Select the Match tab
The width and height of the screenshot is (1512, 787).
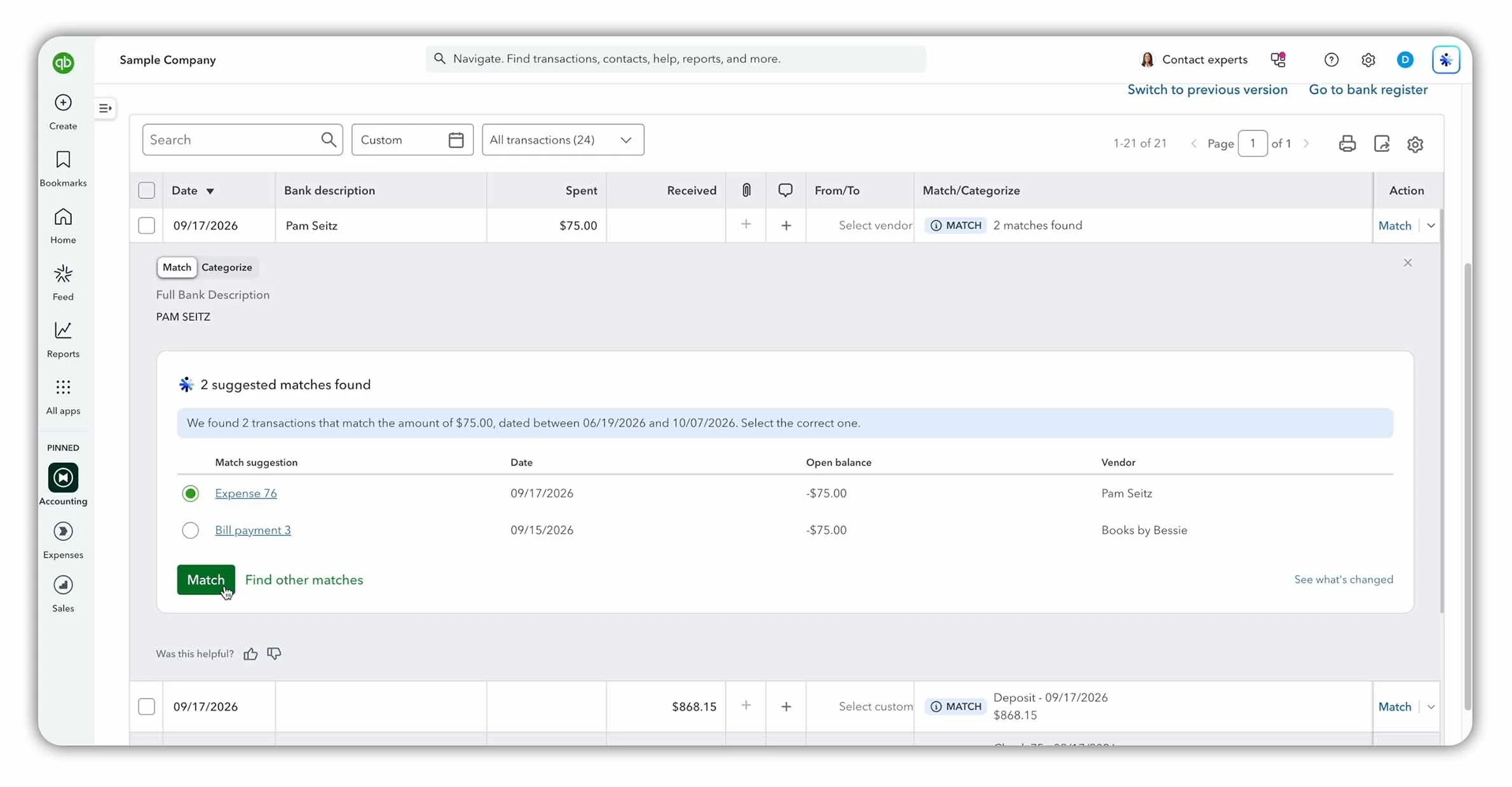[x=177, y=268]
